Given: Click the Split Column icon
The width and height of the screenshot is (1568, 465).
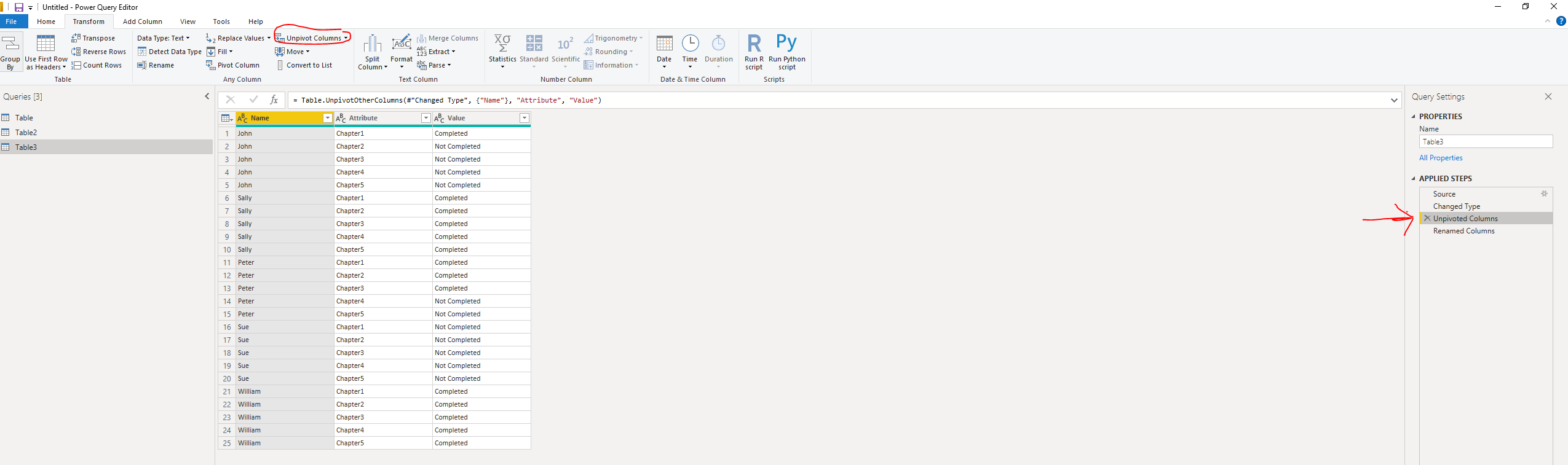Looking at the screenshot, I should click(373, 44).
